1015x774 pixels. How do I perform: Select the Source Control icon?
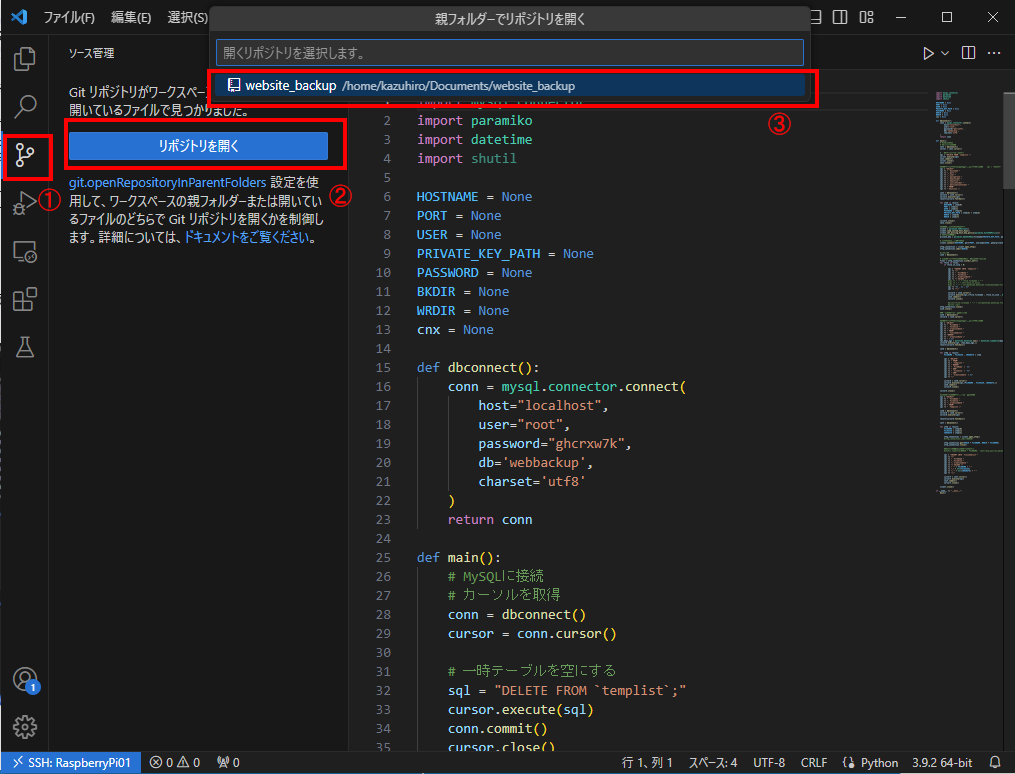tap(25, 155)
